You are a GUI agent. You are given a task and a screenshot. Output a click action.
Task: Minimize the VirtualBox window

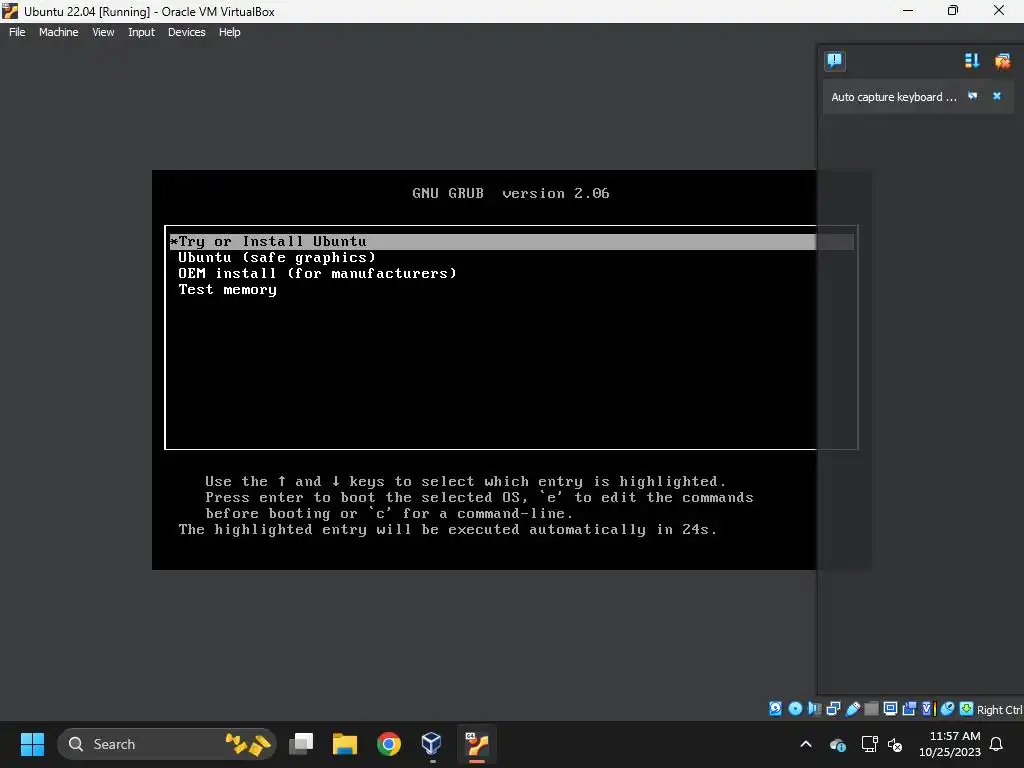[x=908, y=11]
